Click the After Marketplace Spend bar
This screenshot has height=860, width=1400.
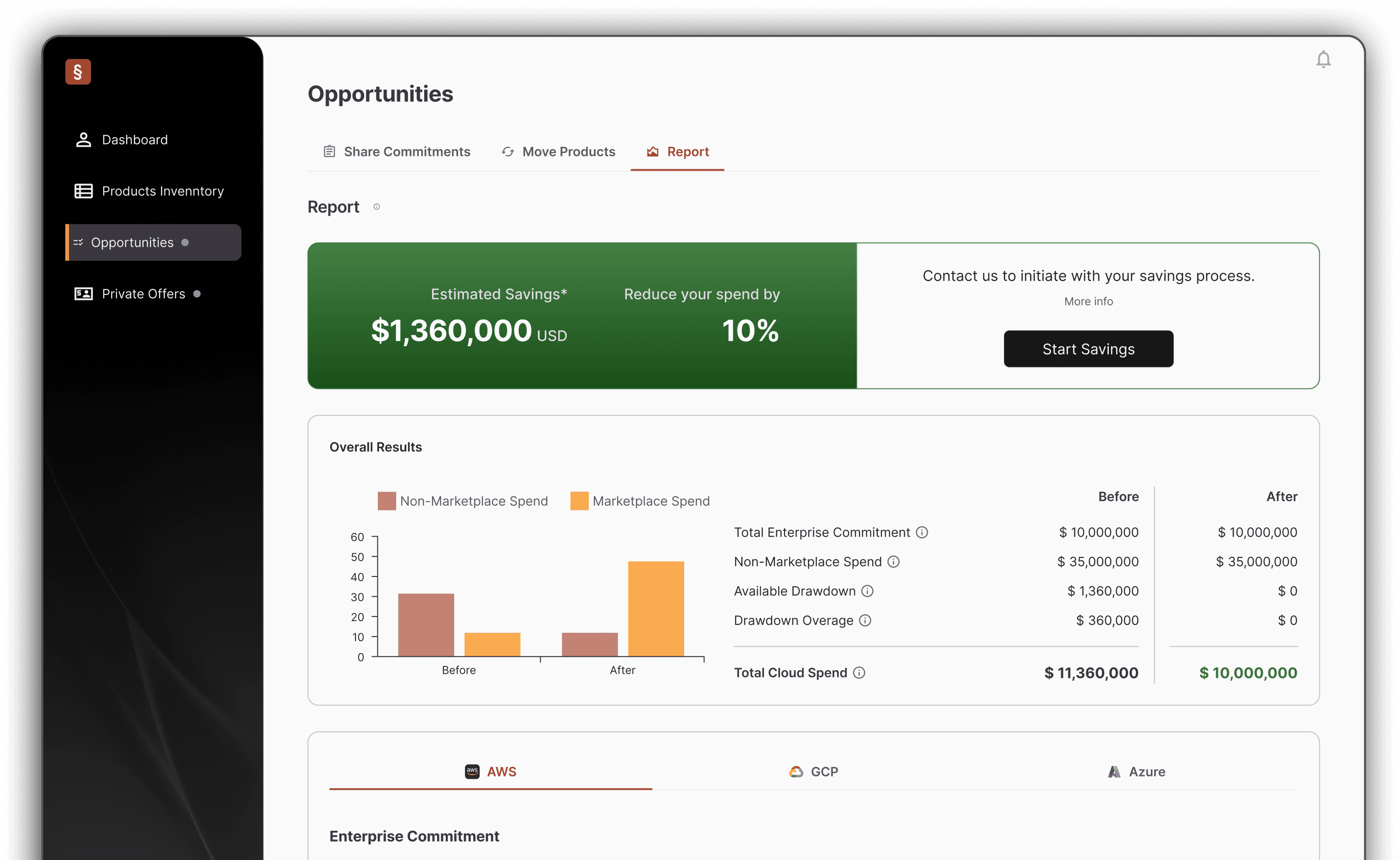(656, 609)
